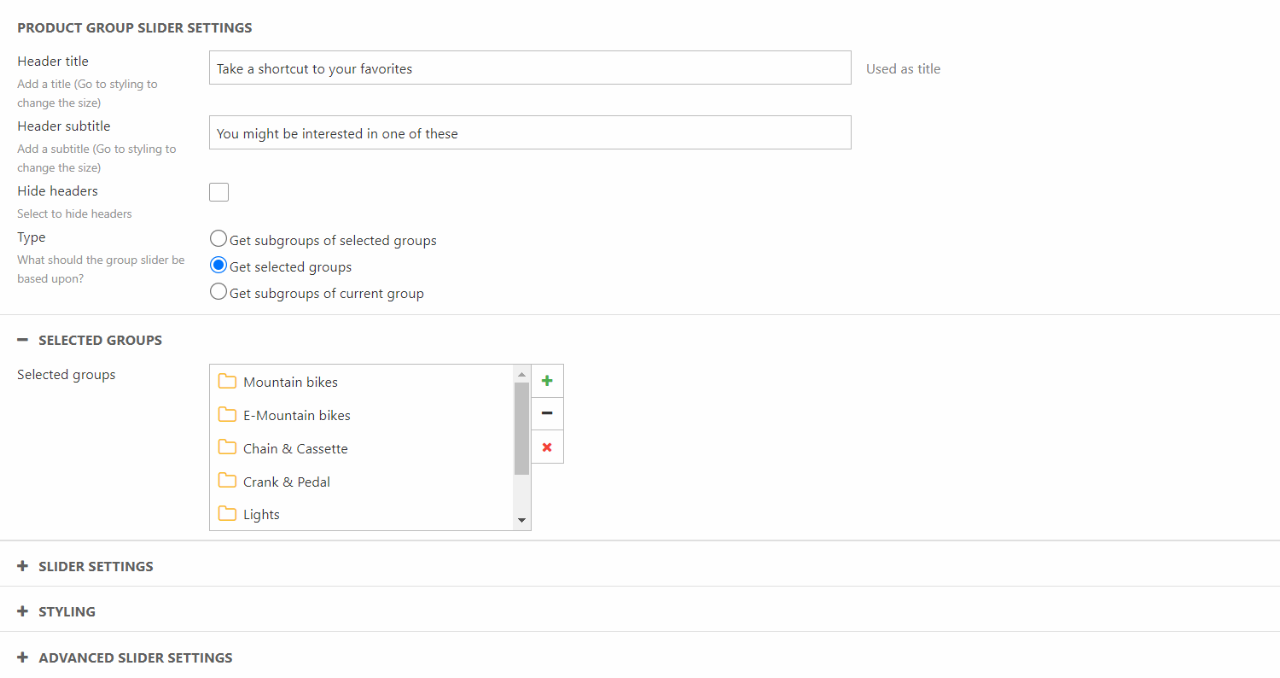Click the Mountain bikes folder icon
The height and width of the screenshot is (678, 1280).
[227, 381]
